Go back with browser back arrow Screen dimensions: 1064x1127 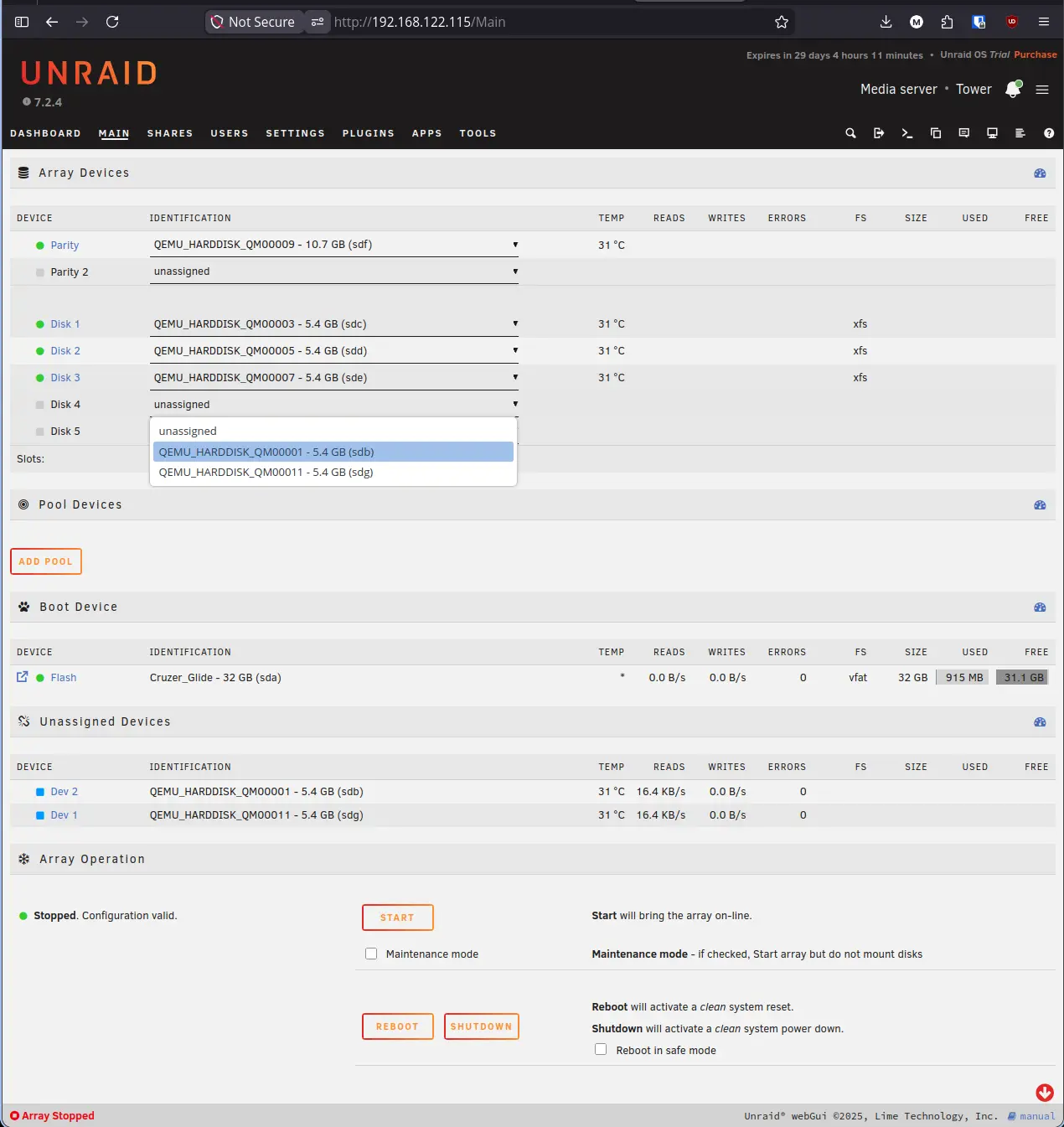pos(52,22)
